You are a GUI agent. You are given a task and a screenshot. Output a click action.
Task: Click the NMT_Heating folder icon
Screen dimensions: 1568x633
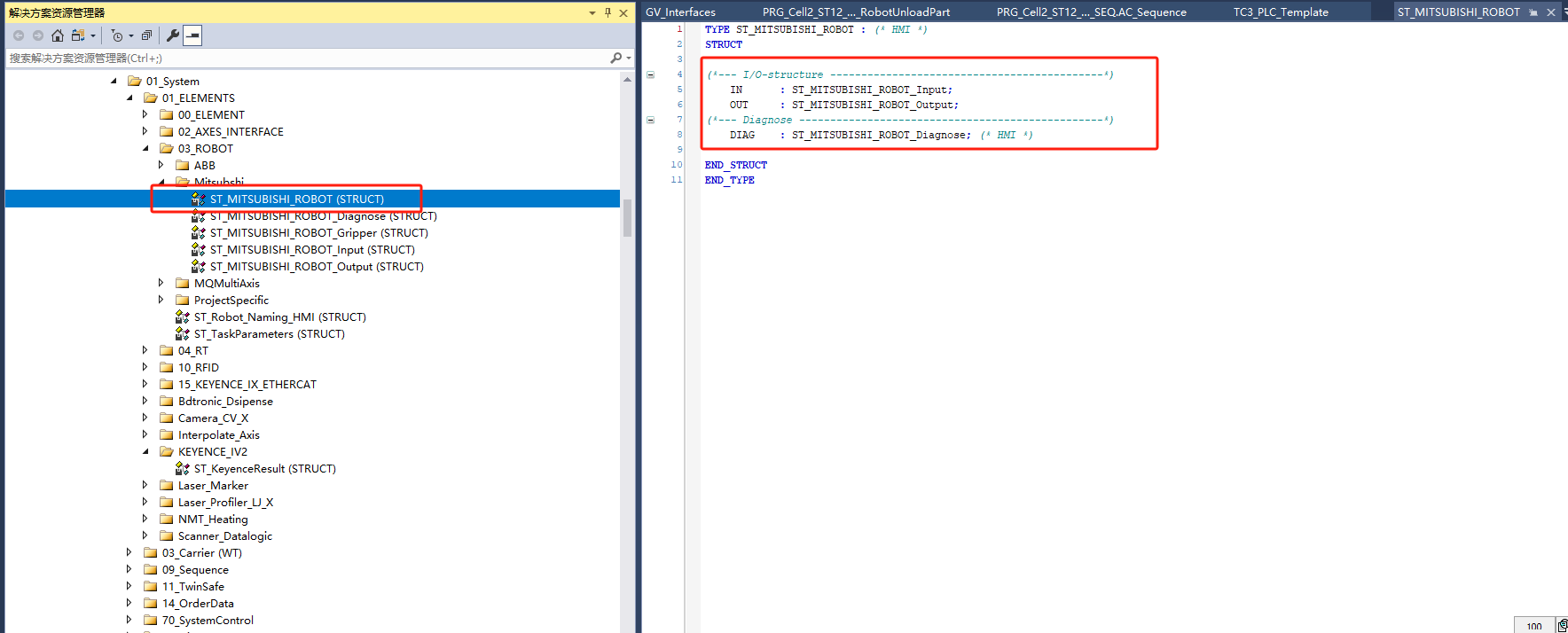coord(166,519)
